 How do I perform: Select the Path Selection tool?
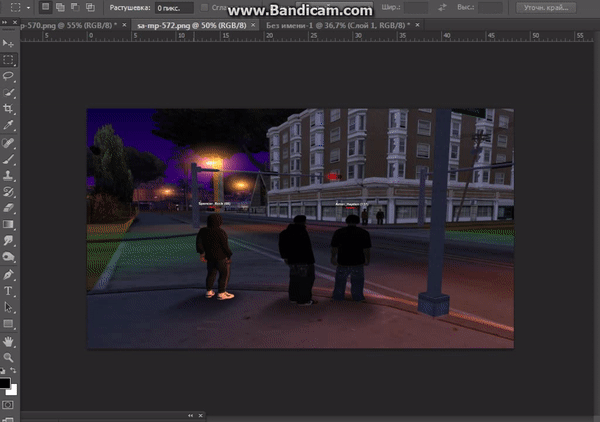pyautogui.click(x=8, y=307)
